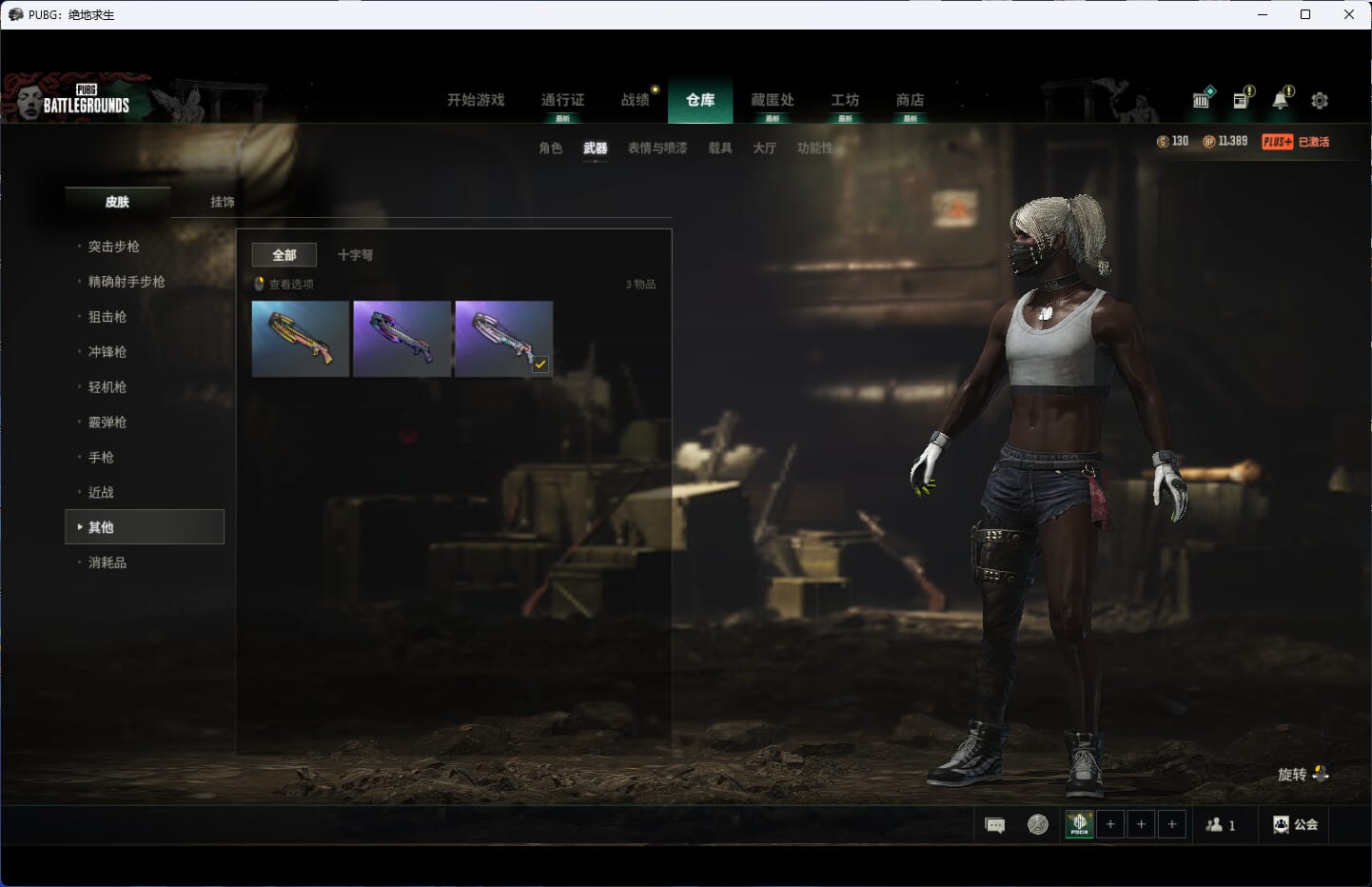Open the 商店 store tab
1372x887 pixels.
click(910, 100)
